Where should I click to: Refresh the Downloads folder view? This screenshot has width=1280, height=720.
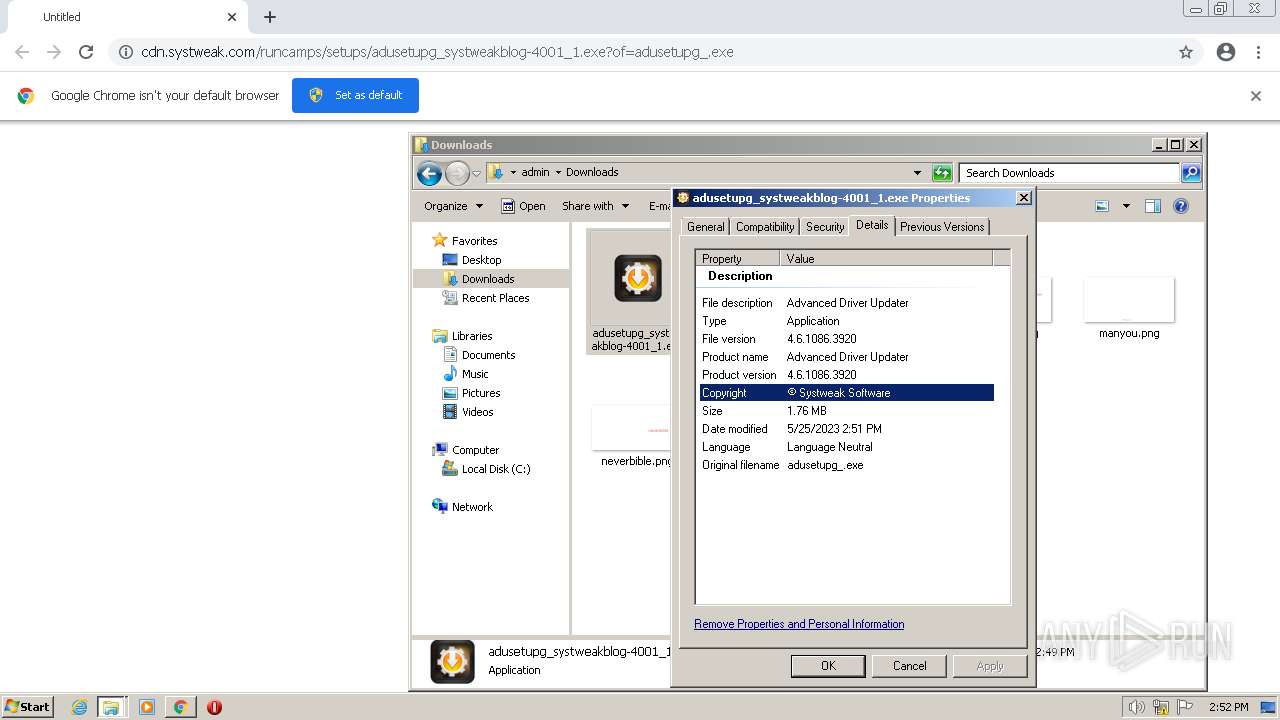(942, 173)
